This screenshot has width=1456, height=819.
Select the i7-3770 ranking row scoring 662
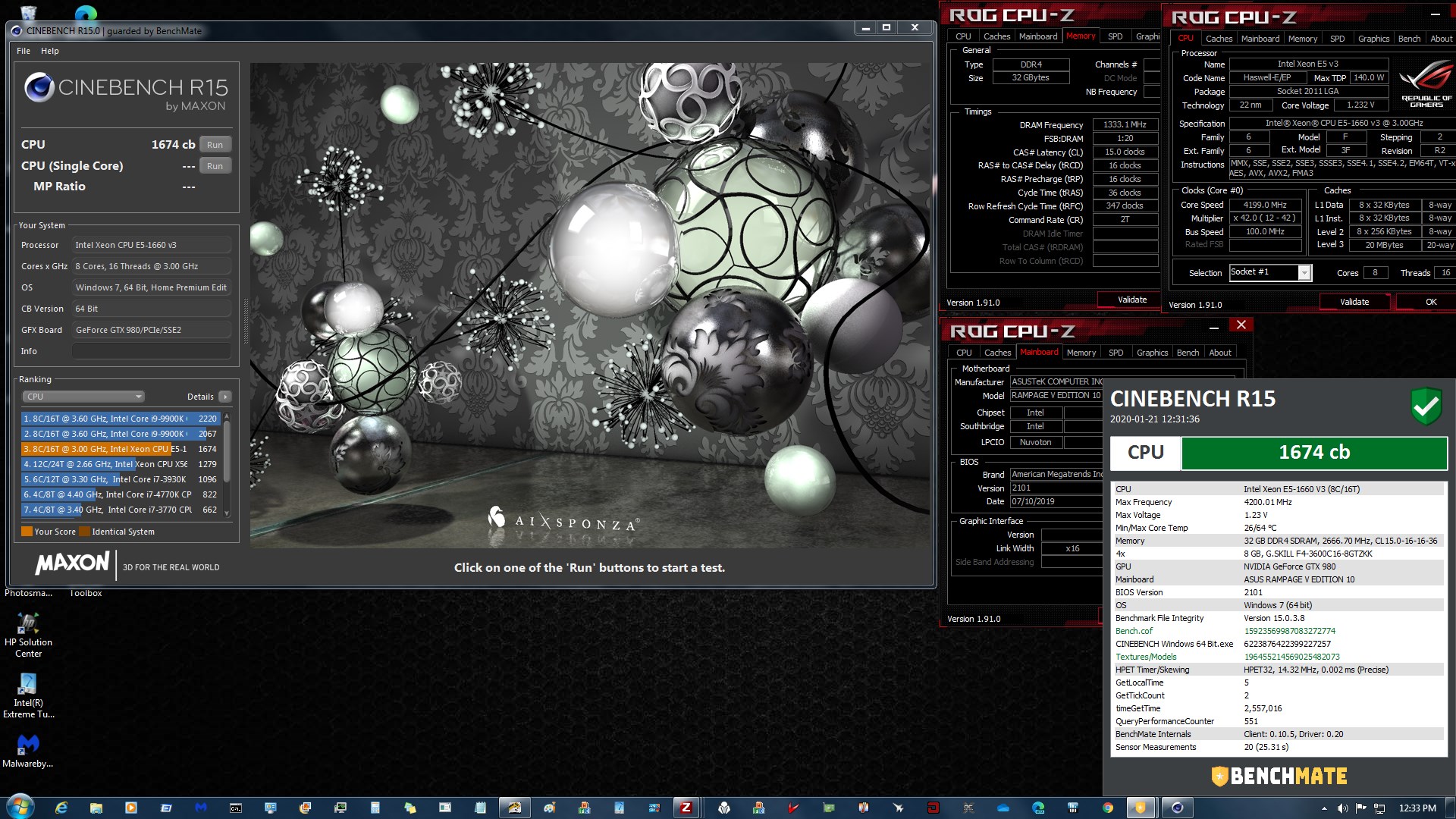[x=121, y=510]
